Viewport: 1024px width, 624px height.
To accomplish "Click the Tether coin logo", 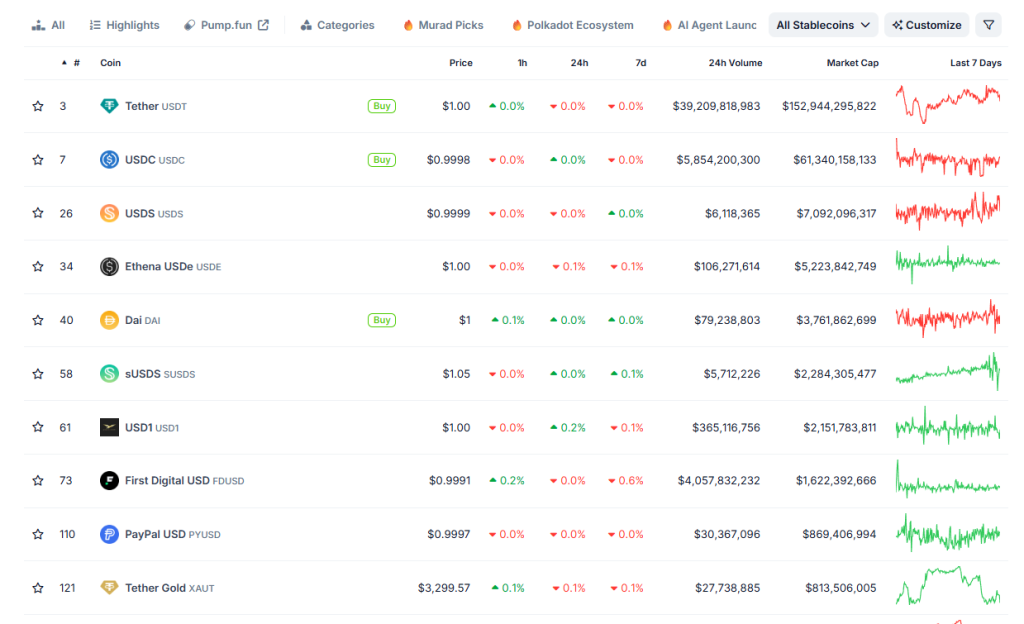I will [109, 106].
